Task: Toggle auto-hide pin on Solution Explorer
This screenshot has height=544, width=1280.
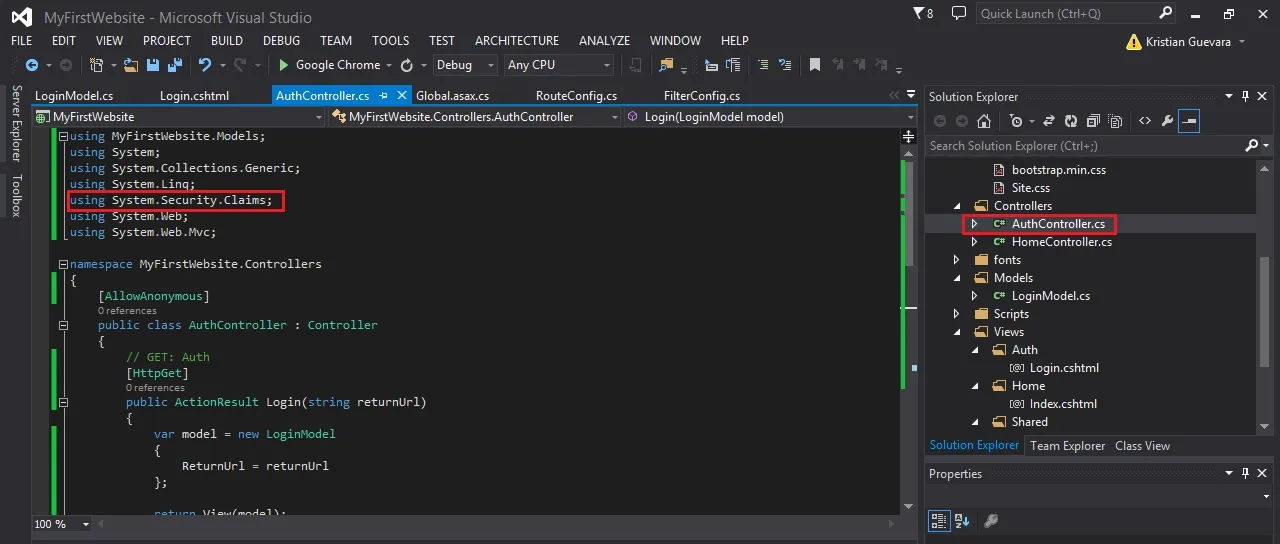Action: (1246, 96)
